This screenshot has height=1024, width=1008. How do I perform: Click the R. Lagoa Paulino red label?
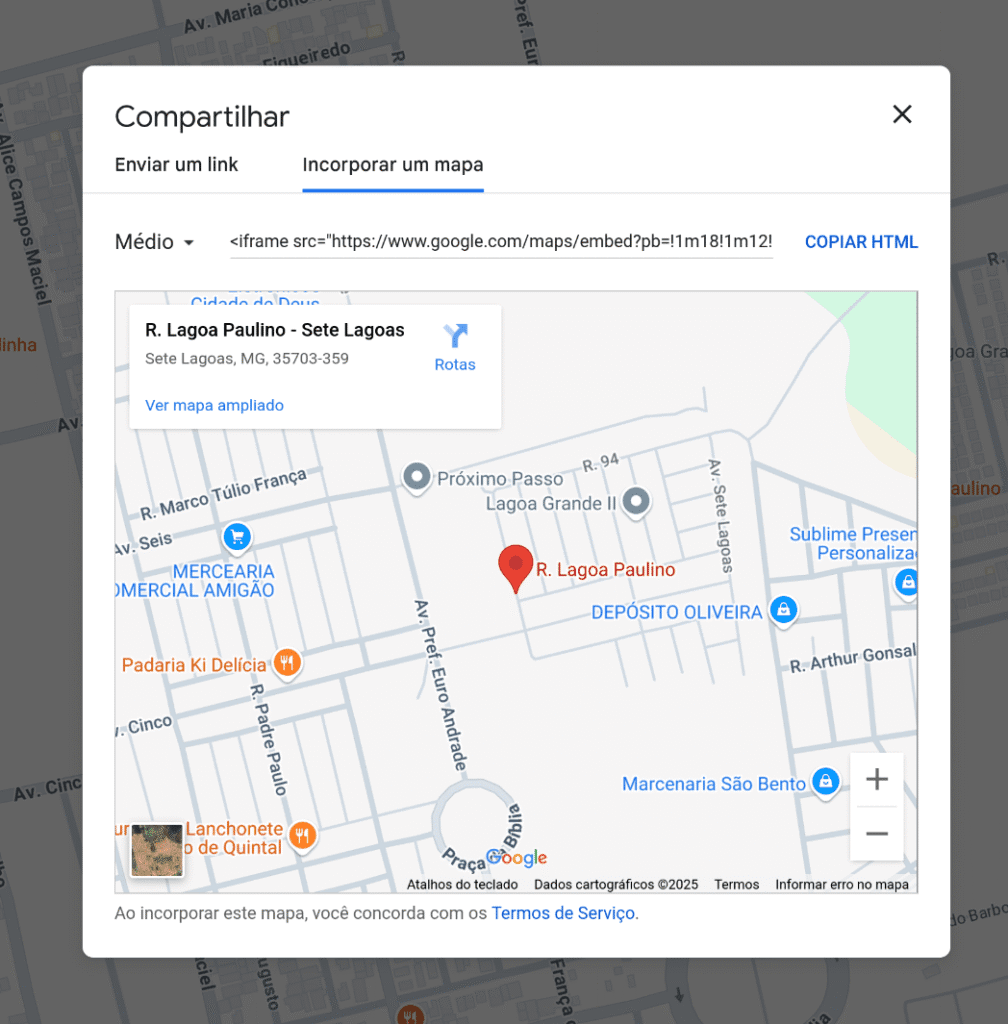[x=605, y=569]
